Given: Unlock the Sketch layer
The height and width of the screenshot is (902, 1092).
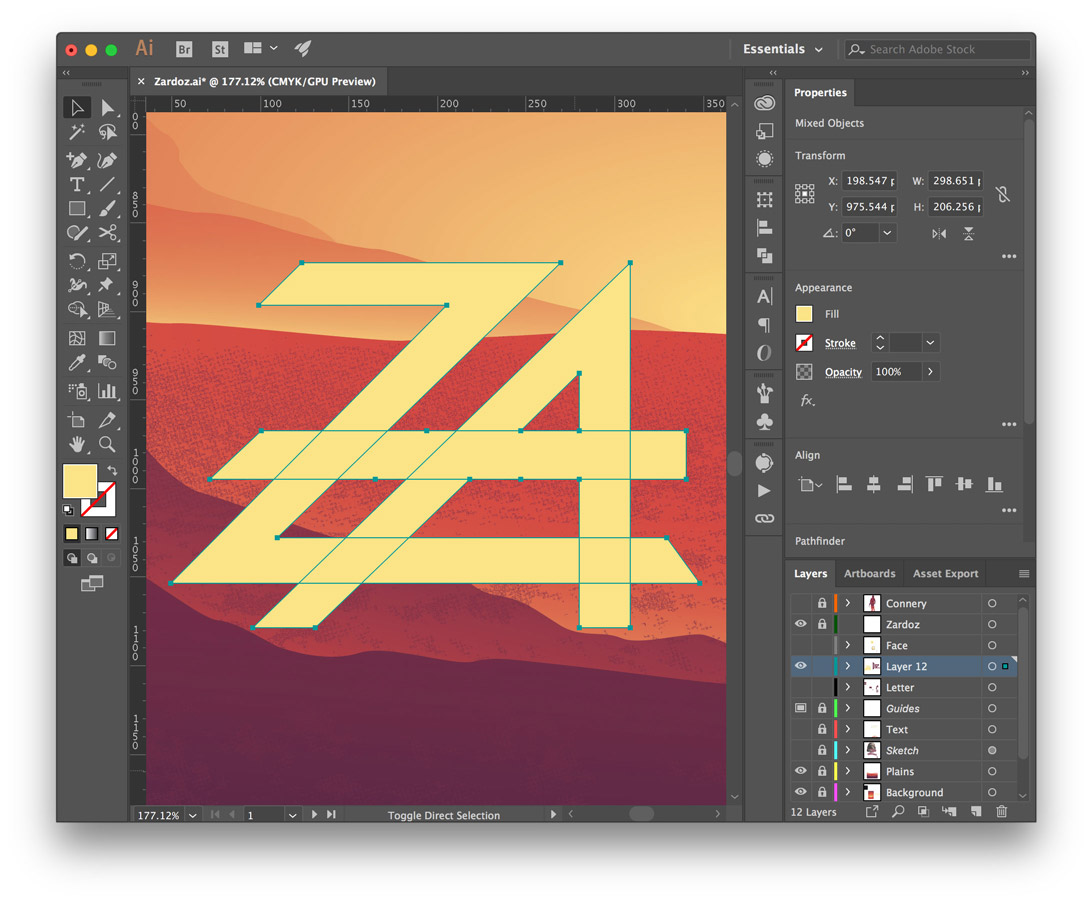Looking at the screenshot, I should [822, 750].
